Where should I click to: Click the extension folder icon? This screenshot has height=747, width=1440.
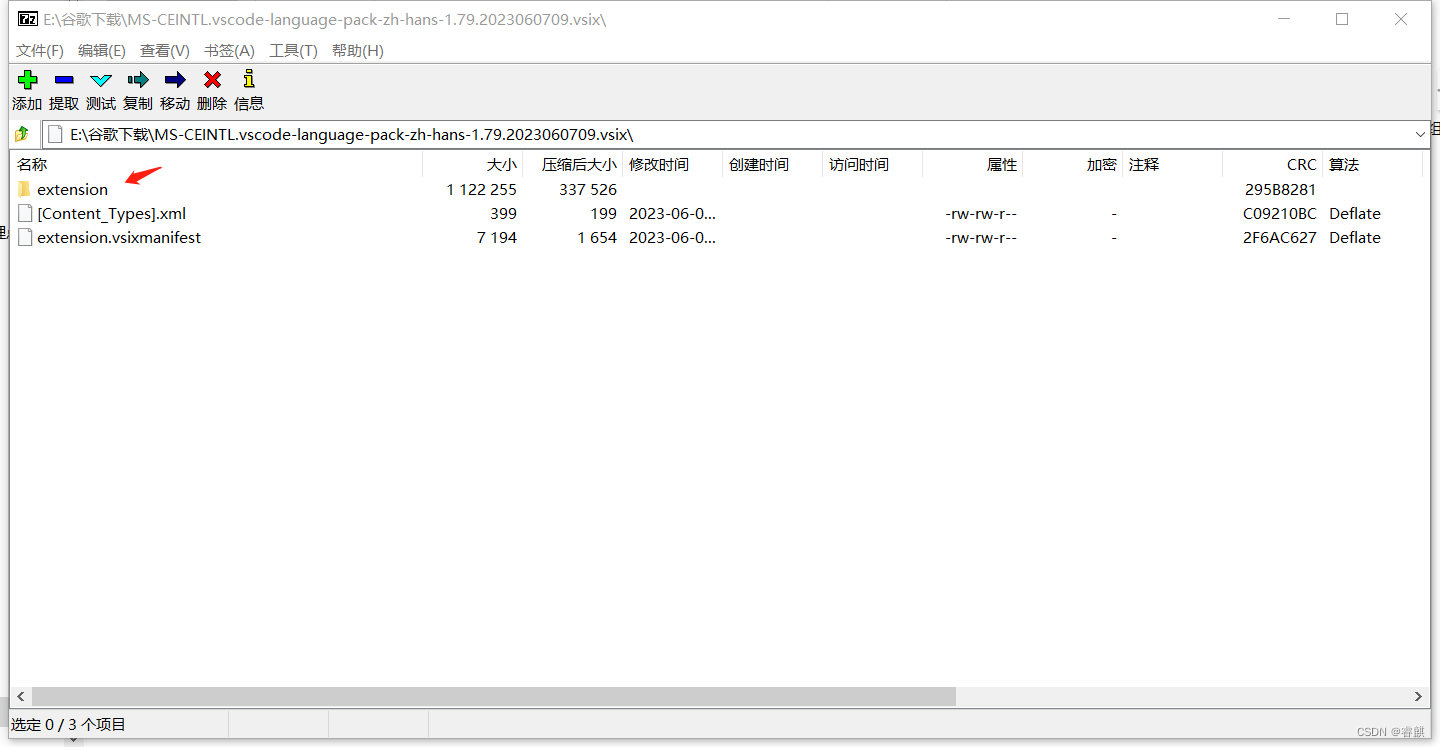(x=24, y=189)
